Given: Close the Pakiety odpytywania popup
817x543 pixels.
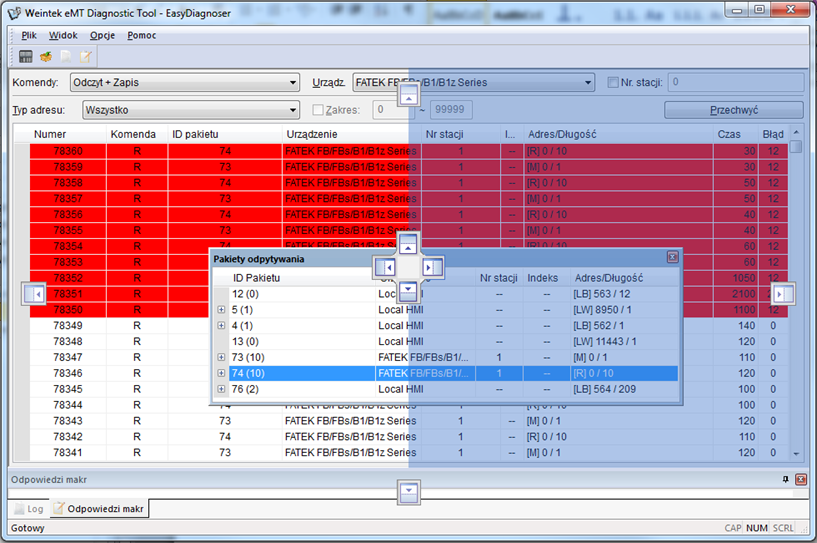Looking at the screenshot, I should click(x=673, y=257).
